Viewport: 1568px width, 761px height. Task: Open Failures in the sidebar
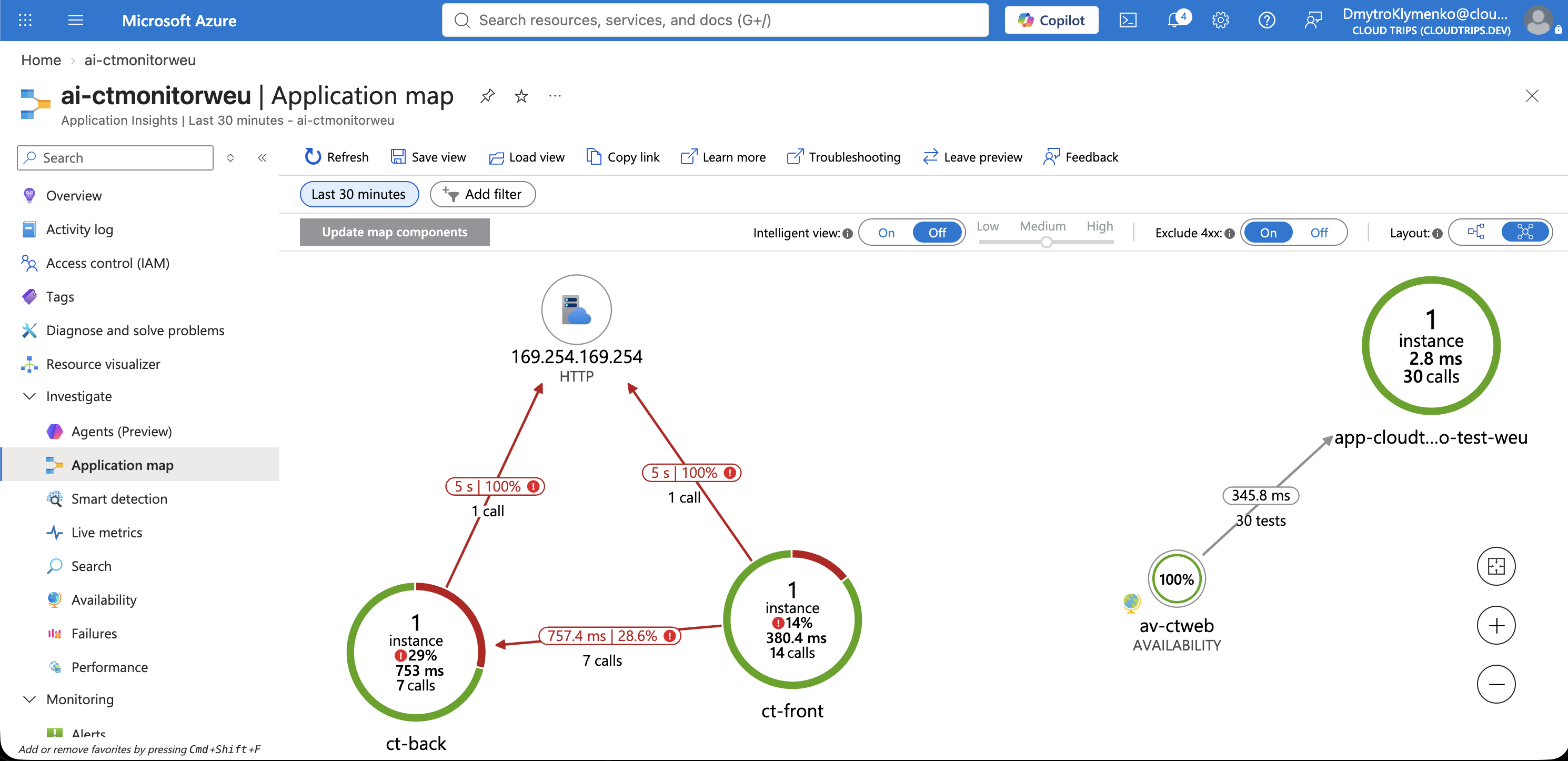[139, 634]
